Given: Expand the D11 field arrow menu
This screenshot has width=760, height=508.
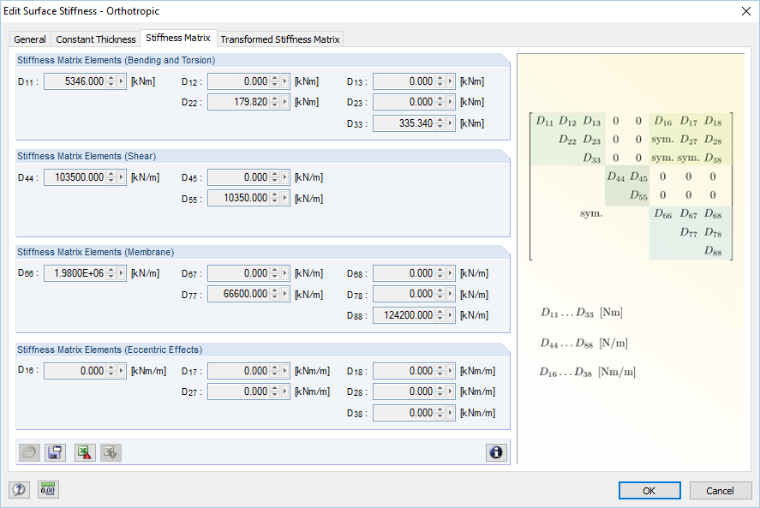Looking at the screenshot, I should tap(121, 81).
